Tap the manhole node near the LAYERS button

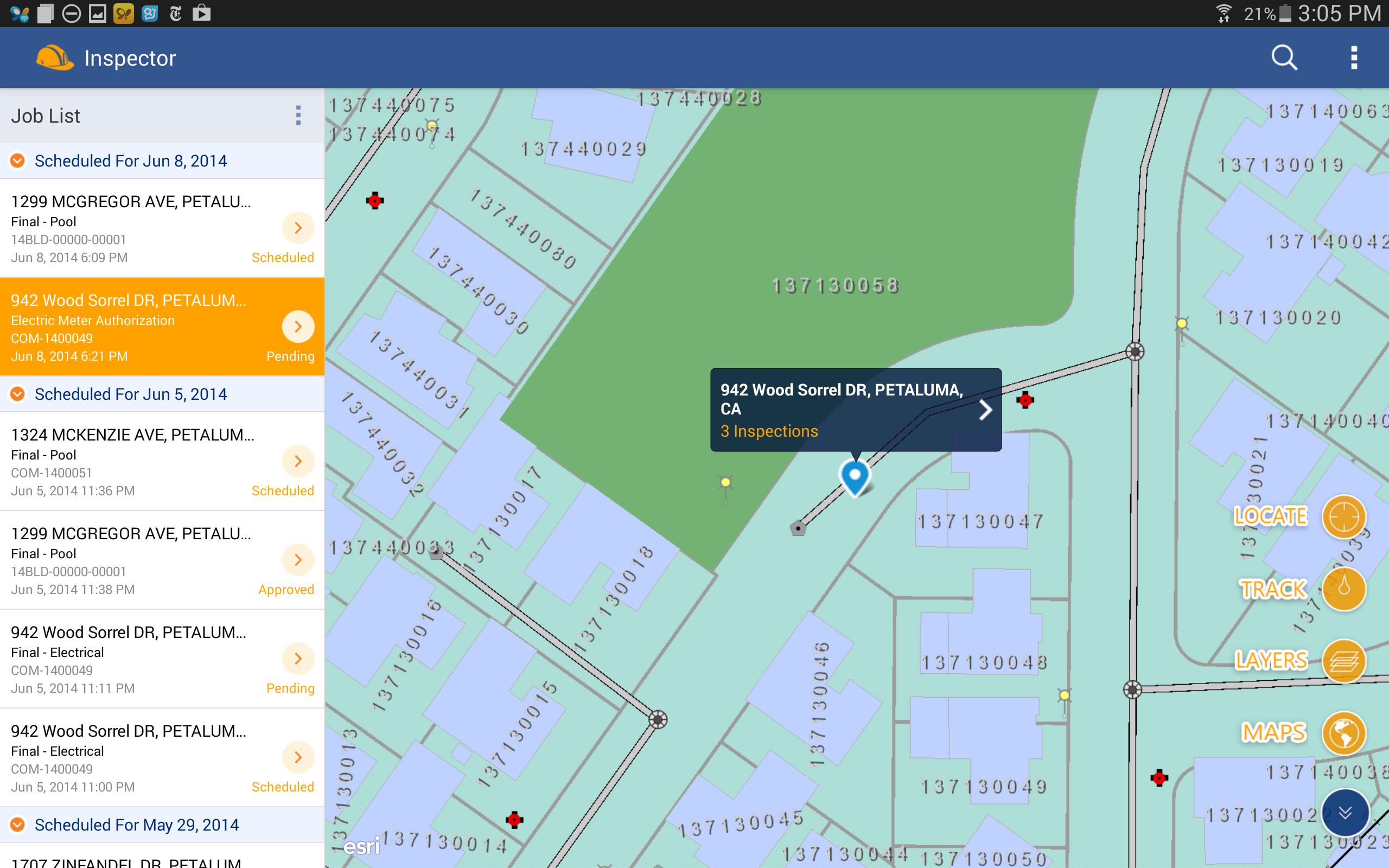tap(1132, 690)
